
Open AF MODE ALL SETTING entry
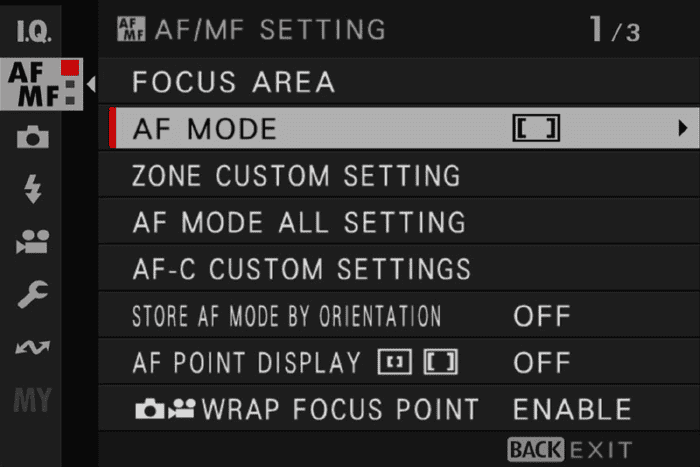[x=399, y=222]
